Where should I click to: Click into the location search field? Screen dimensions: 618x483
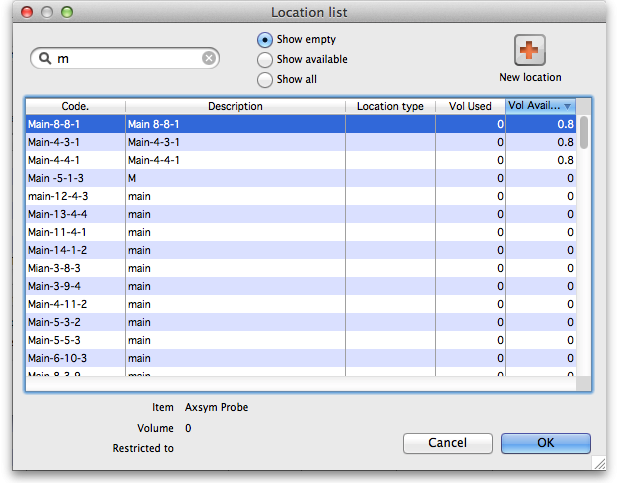(x=125, y=59)
